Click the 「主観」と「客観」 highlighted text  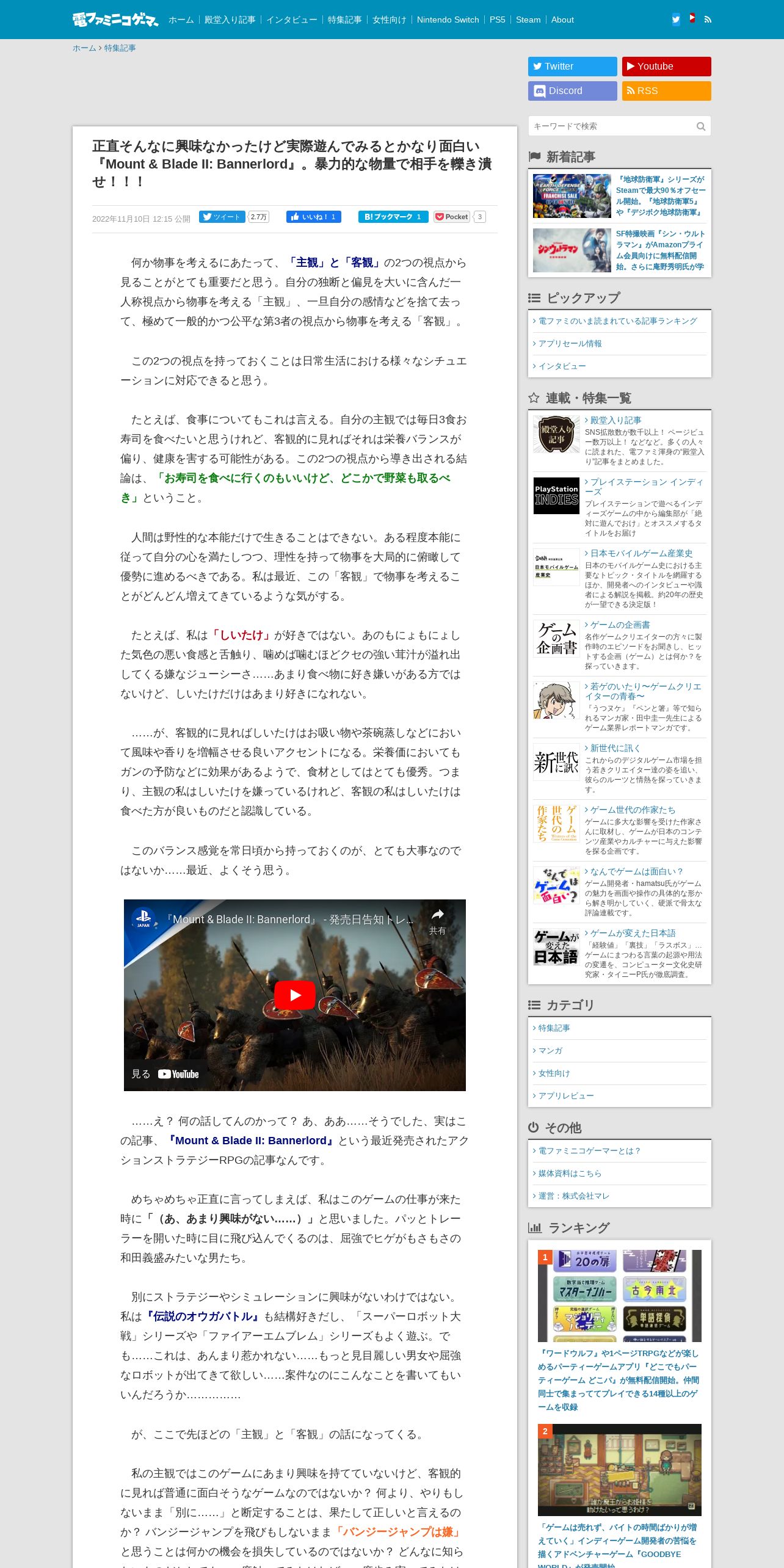tap(334, 263)
